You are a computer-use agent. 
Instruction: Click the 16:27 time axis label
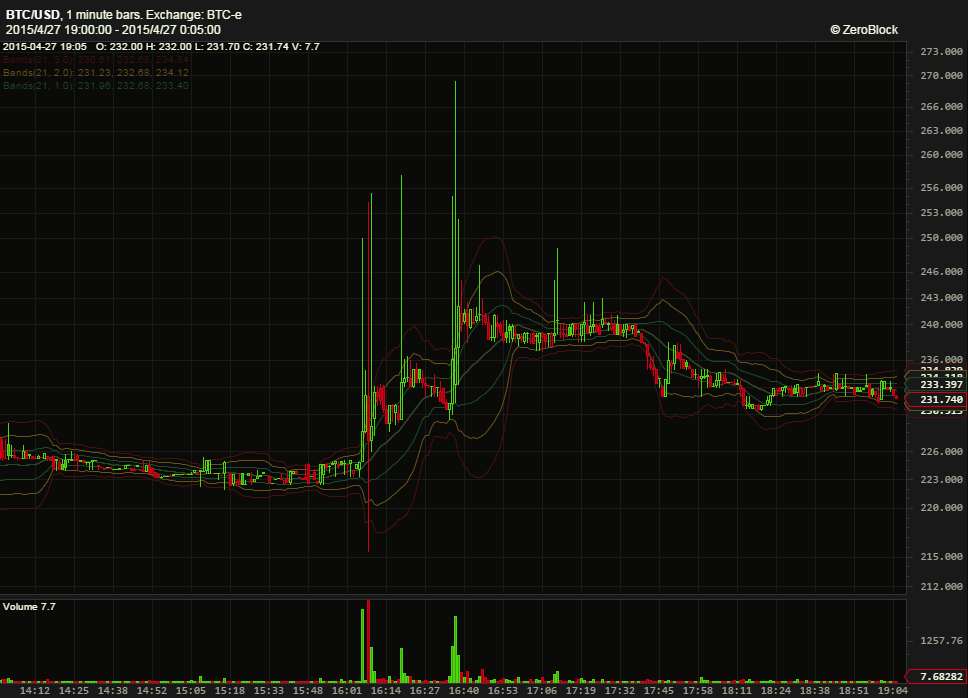point(425,691)
